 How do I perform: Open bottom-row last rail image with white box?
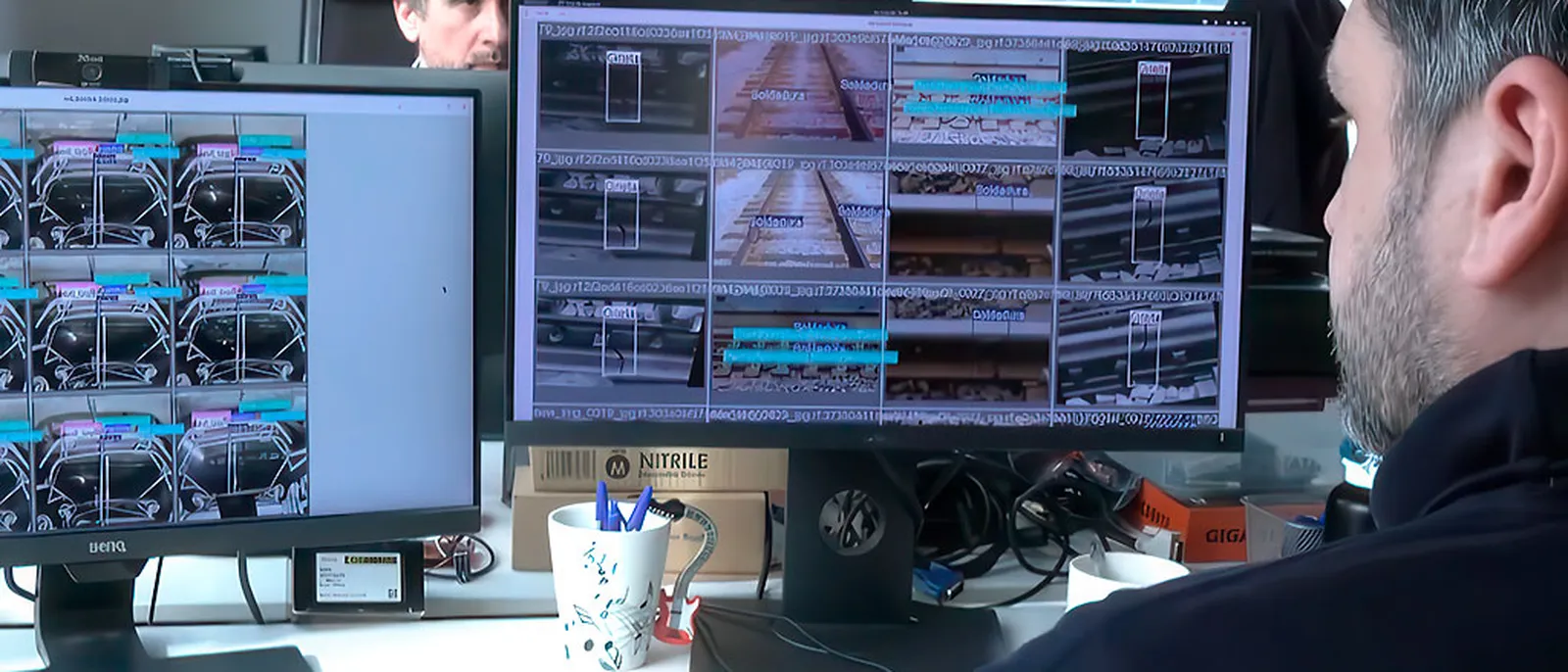pyautogui.click(x=1137, y=354)
